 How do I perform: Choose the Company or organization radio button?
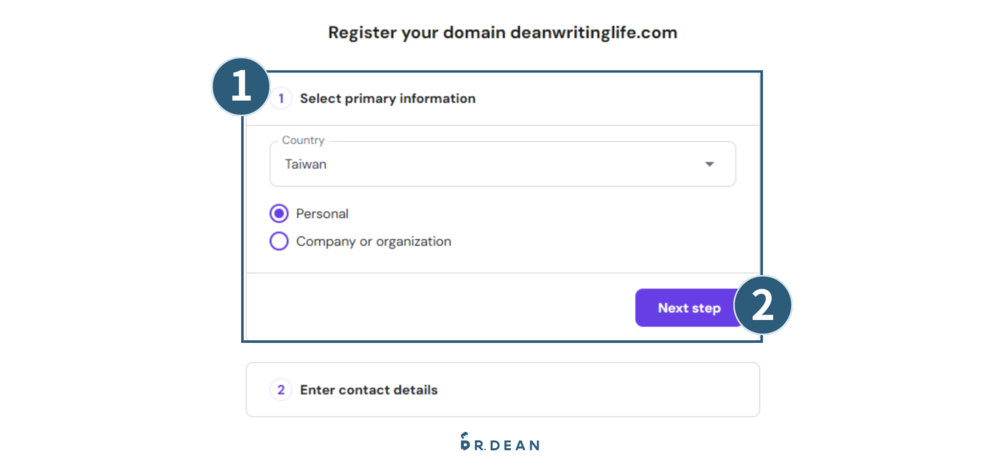[x=279, y=241]
